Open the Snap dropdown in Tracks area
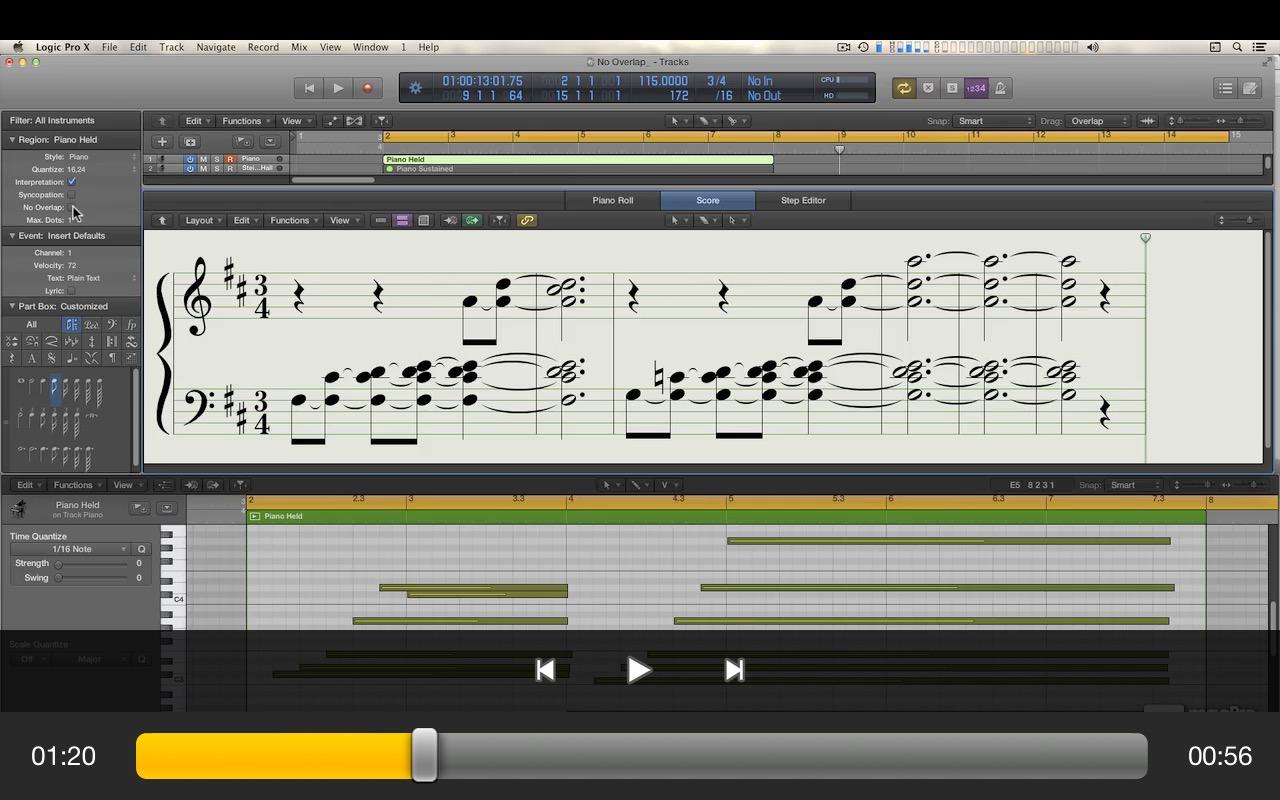Viewport: 1280px width, 800px height. pyautogui.click(x=994, y=121)
